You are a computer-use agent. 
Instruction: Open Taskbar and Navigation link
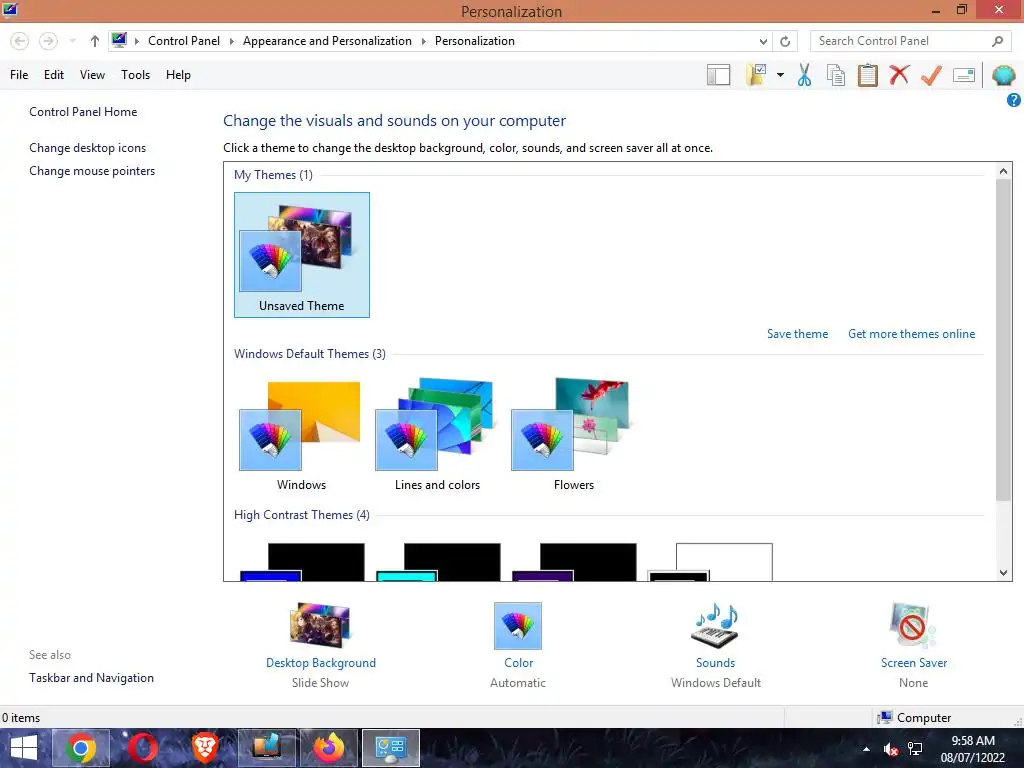[x=91, y=678]
